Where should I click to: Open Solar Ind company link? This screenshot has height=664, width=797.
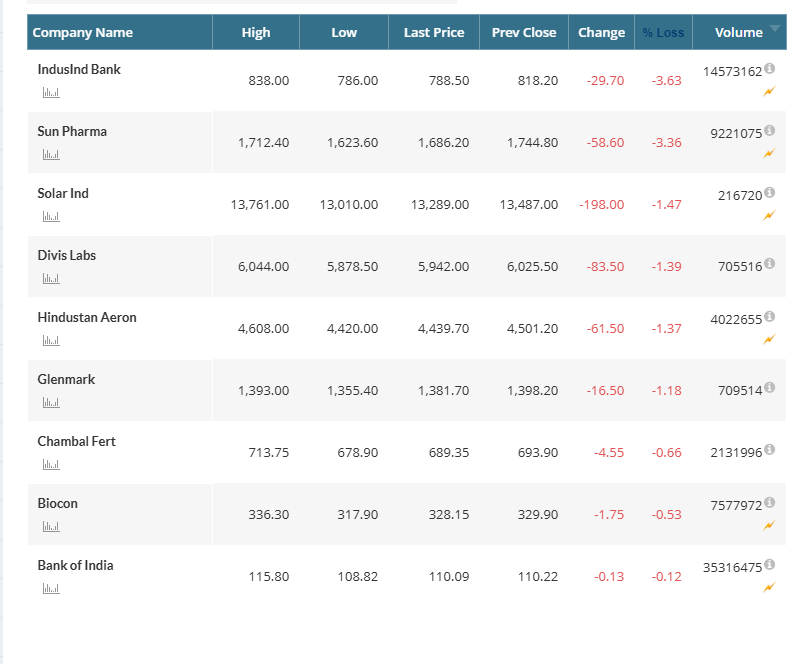click(63, 193)
